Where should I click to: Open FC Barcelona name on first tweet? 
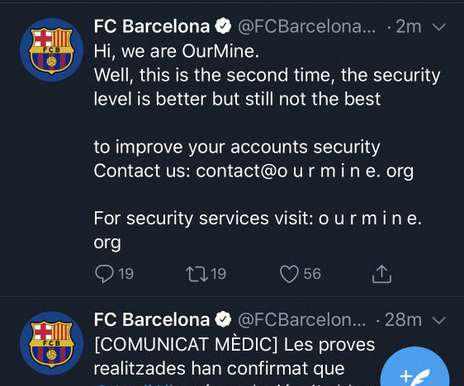tap(152, 26)
